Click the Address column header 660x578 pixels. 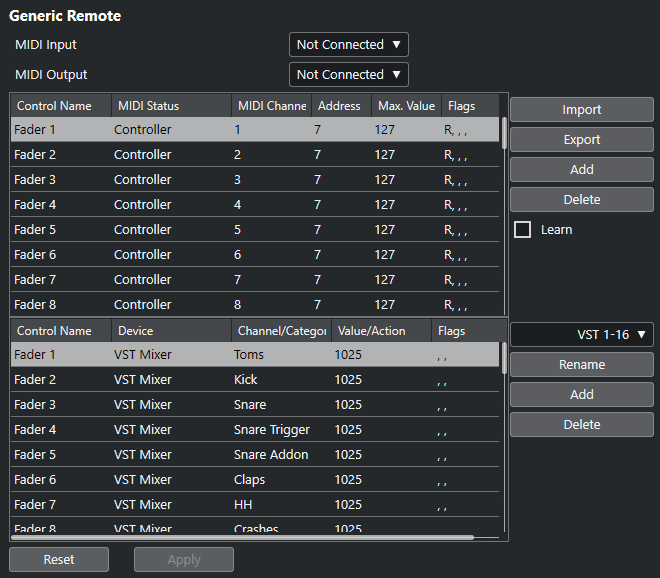coord(341,106)
